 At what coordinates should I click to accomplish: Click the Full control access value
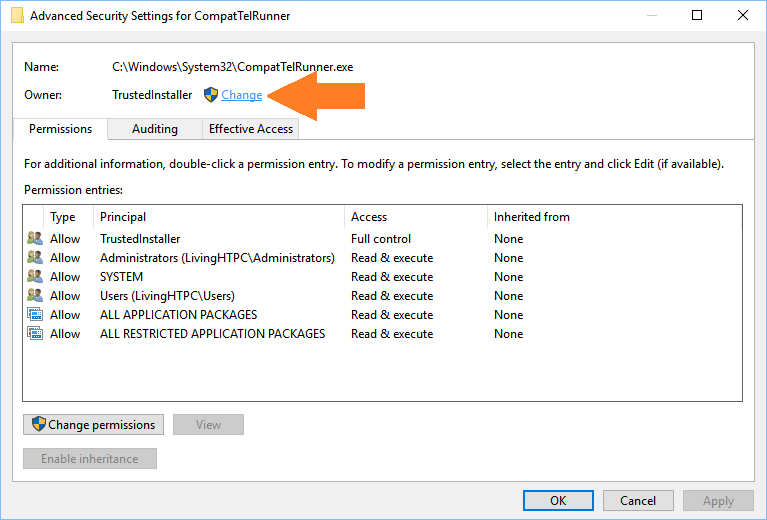[x=381, y=239]
